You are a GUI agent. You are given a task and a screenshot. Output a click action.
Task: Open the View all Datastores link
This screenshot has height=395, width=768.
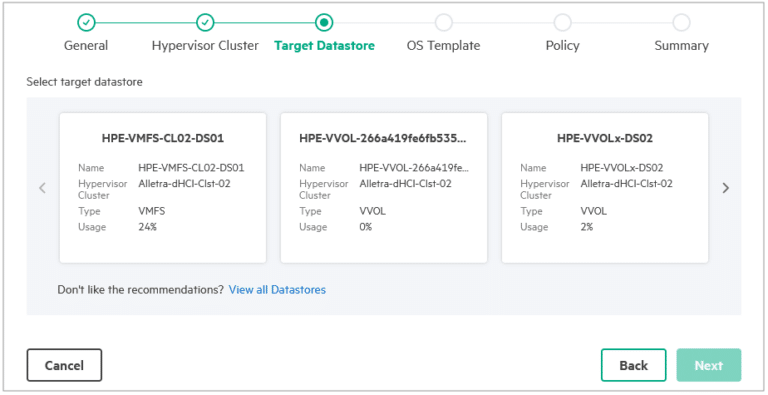tap(277, 290)
